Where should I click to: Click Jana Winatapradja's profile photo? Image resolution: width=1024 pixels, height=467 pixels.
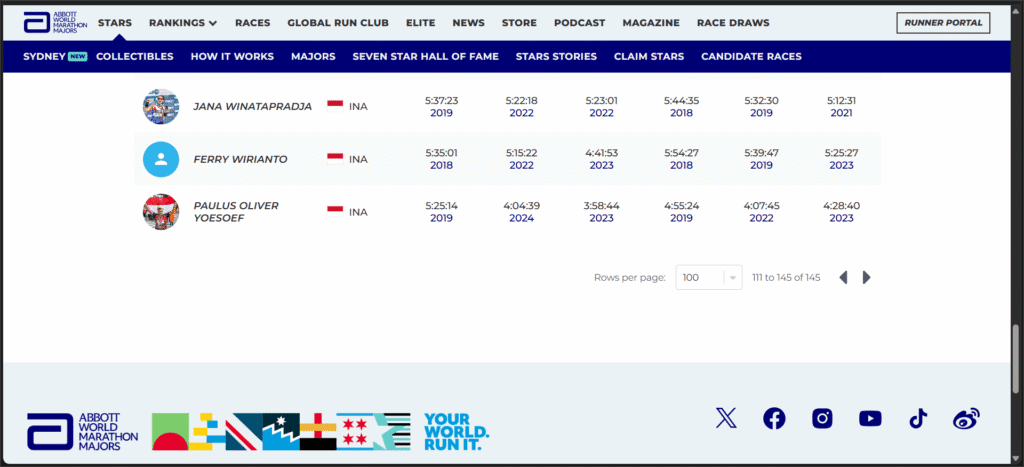point(160,106)
